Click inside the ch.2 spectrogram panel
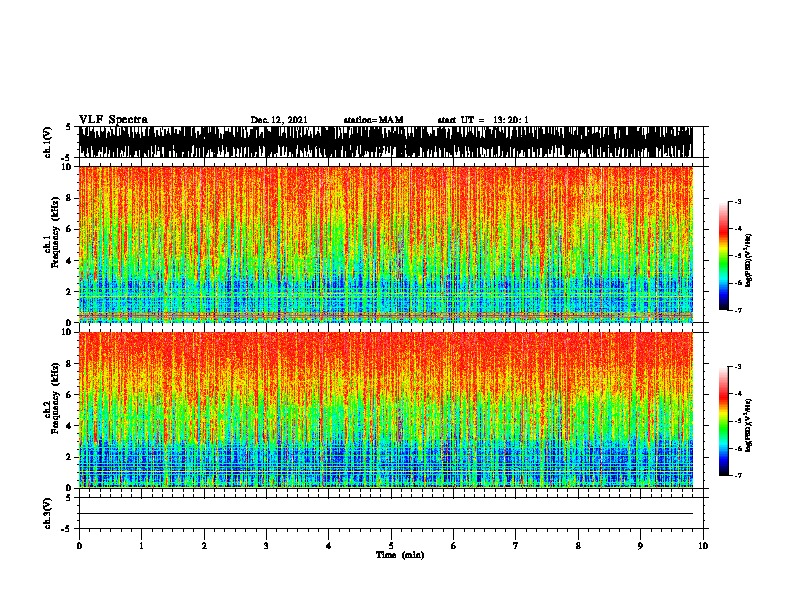The height and width of the screenshot is (612, 792). pos(386,410)
